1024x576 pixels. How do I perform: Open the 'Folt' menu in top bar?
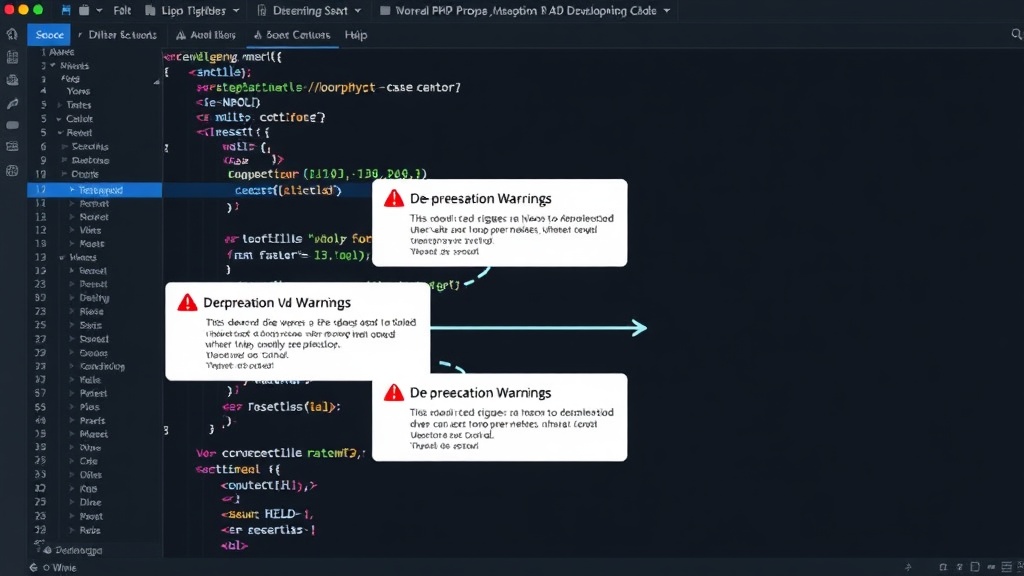(121, 10)
